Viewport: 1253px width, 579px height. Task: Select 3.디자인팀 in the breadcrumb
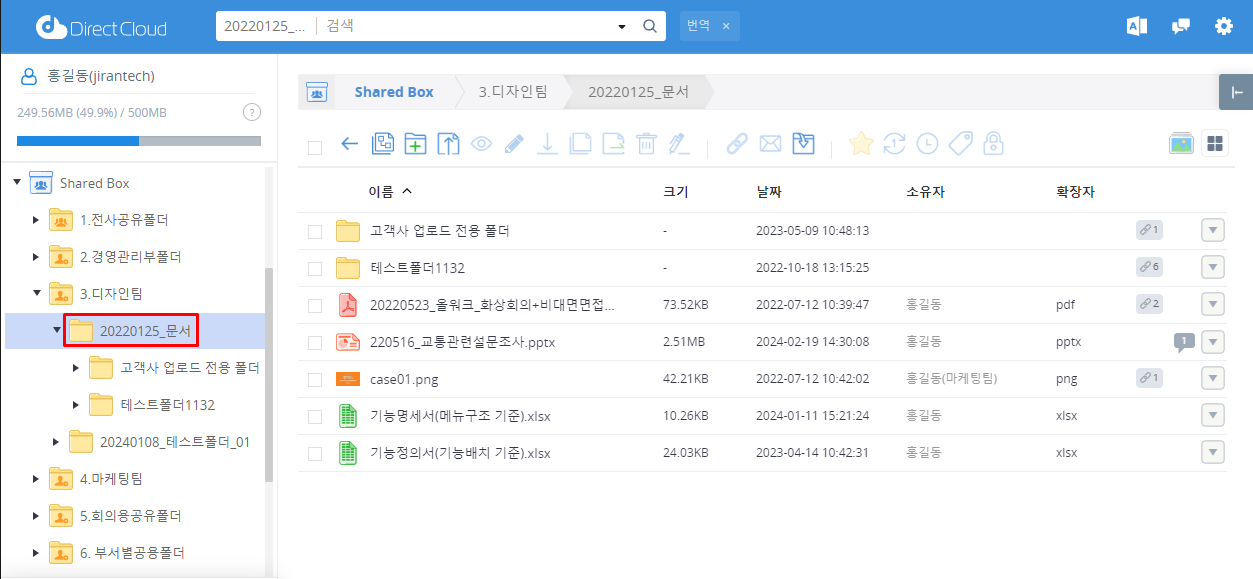pyautogui.click(x=512, y=92)
